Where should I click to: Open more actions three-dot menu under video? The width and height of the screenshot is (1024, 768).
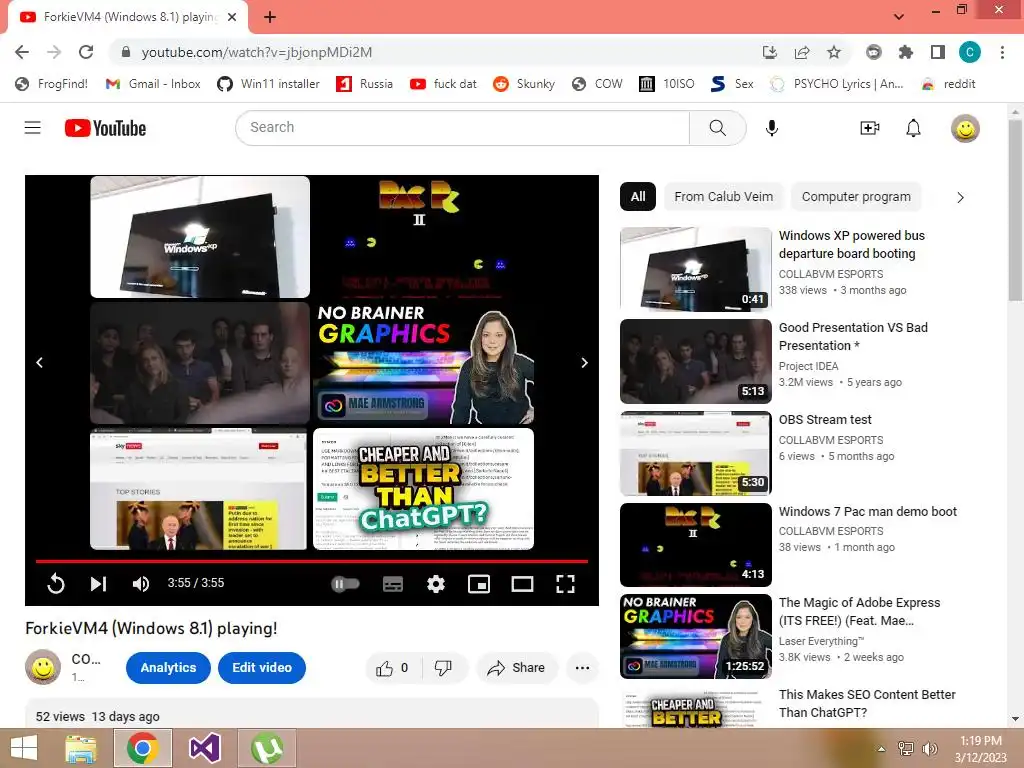pyautogui.click(x=583, y=667)
